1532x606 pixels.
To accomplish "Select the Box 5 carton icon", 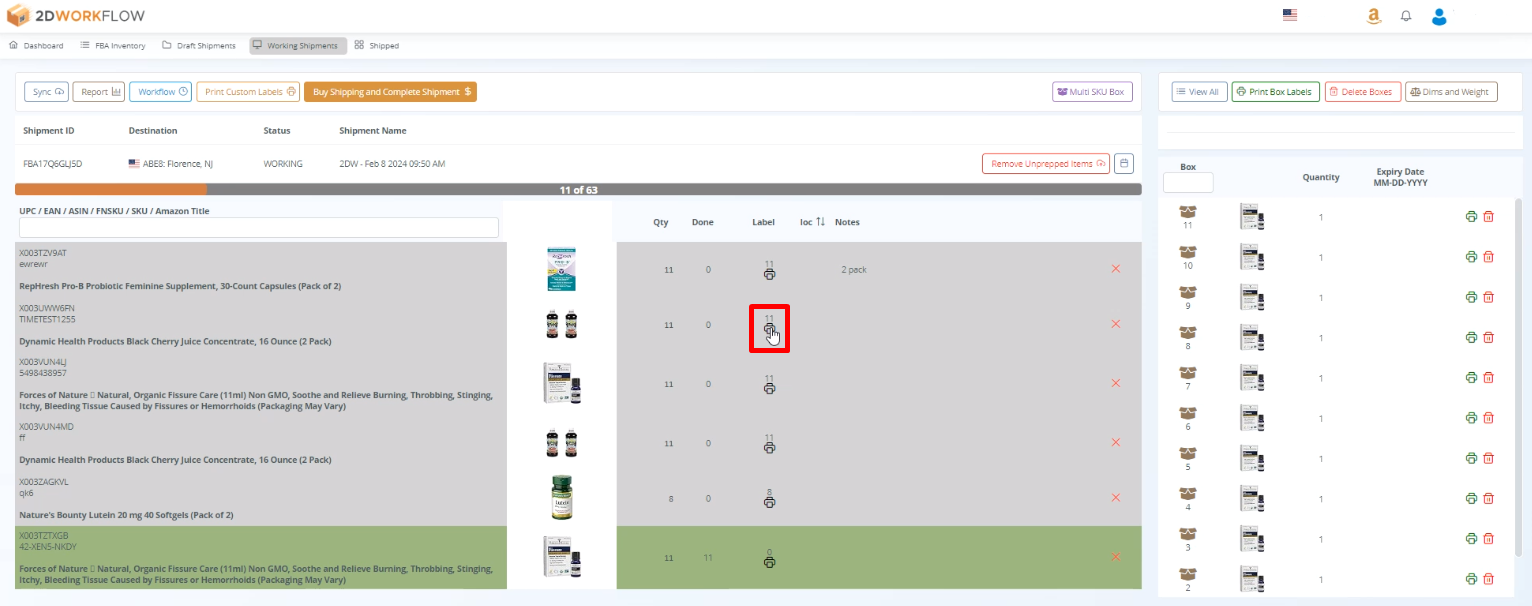I will (x=1187, y=451).
